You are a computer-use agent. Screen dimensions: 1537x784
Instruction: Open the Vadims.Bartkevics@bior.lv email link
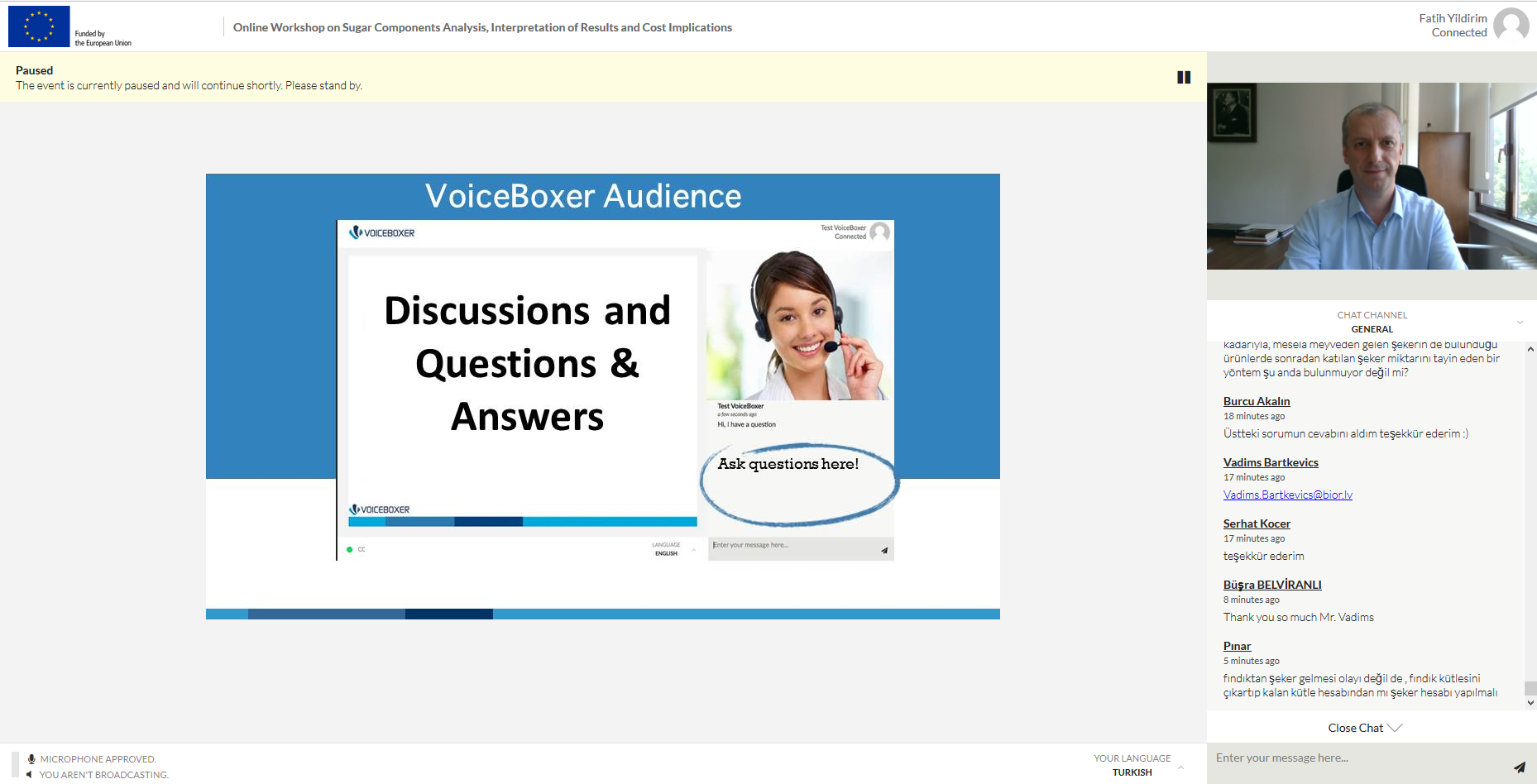(1287, 495)
